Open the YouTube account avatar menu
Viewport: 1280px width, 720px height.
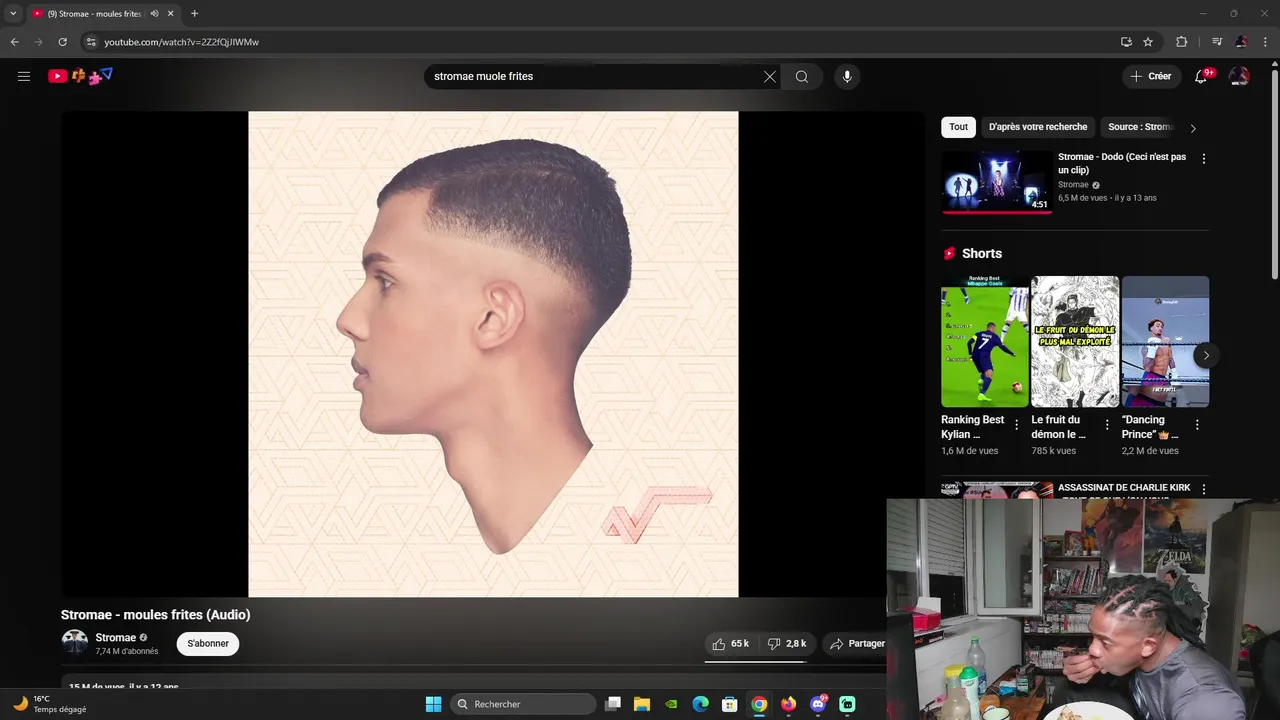(x=1239, y=76)
